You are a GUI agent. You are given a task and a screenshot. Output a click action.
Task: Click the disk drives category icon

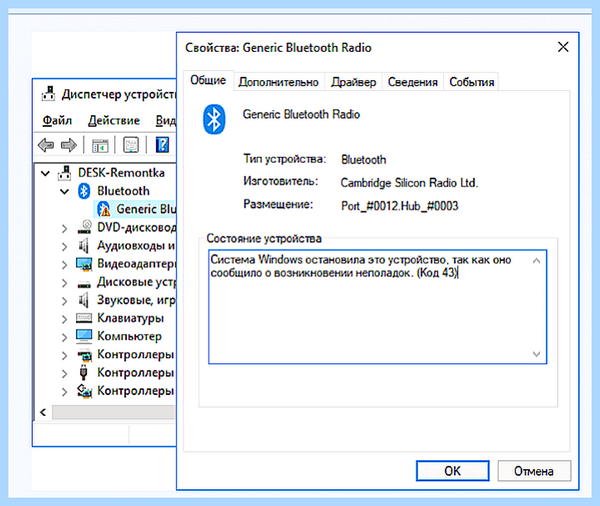[x=84, y=284]
